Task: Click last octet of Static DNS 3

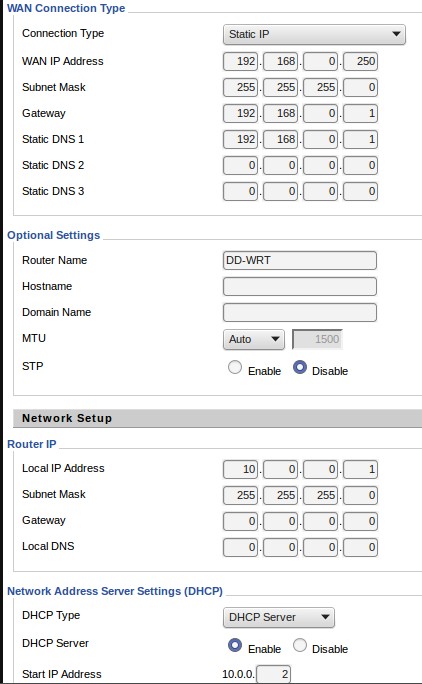Action: 360,191
